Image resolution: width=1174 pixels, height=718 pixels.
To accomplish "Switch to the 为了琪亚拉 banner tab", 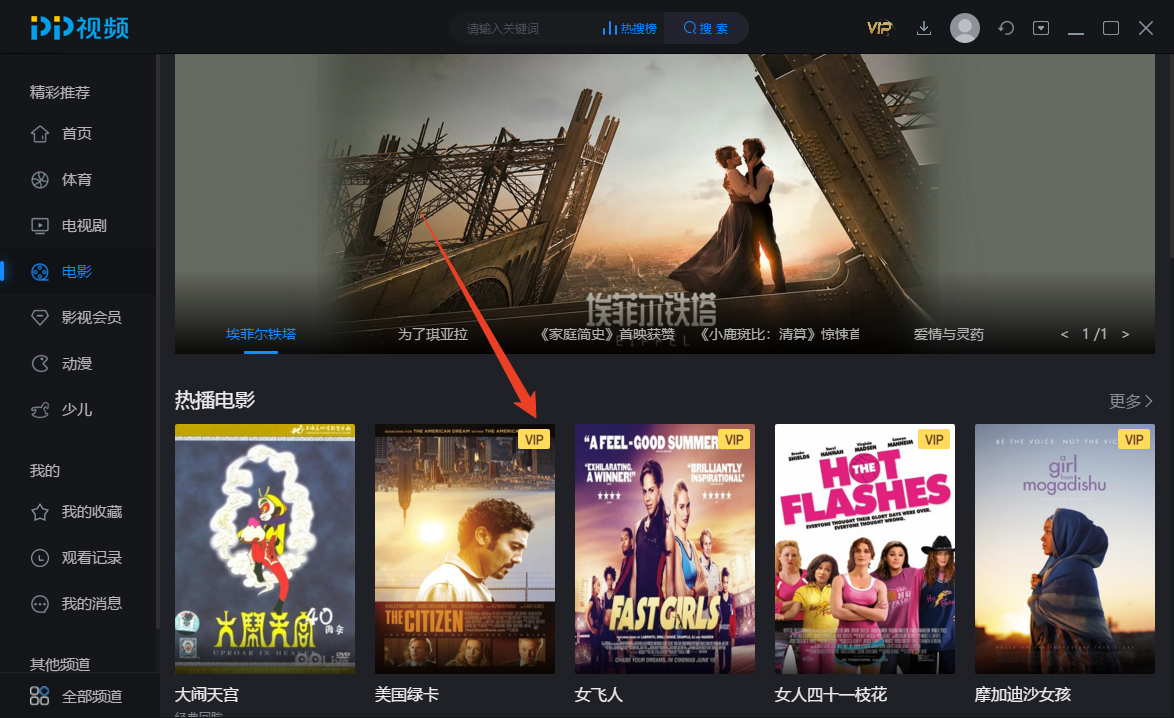I will pyautogui.click(x=433, y=335).
